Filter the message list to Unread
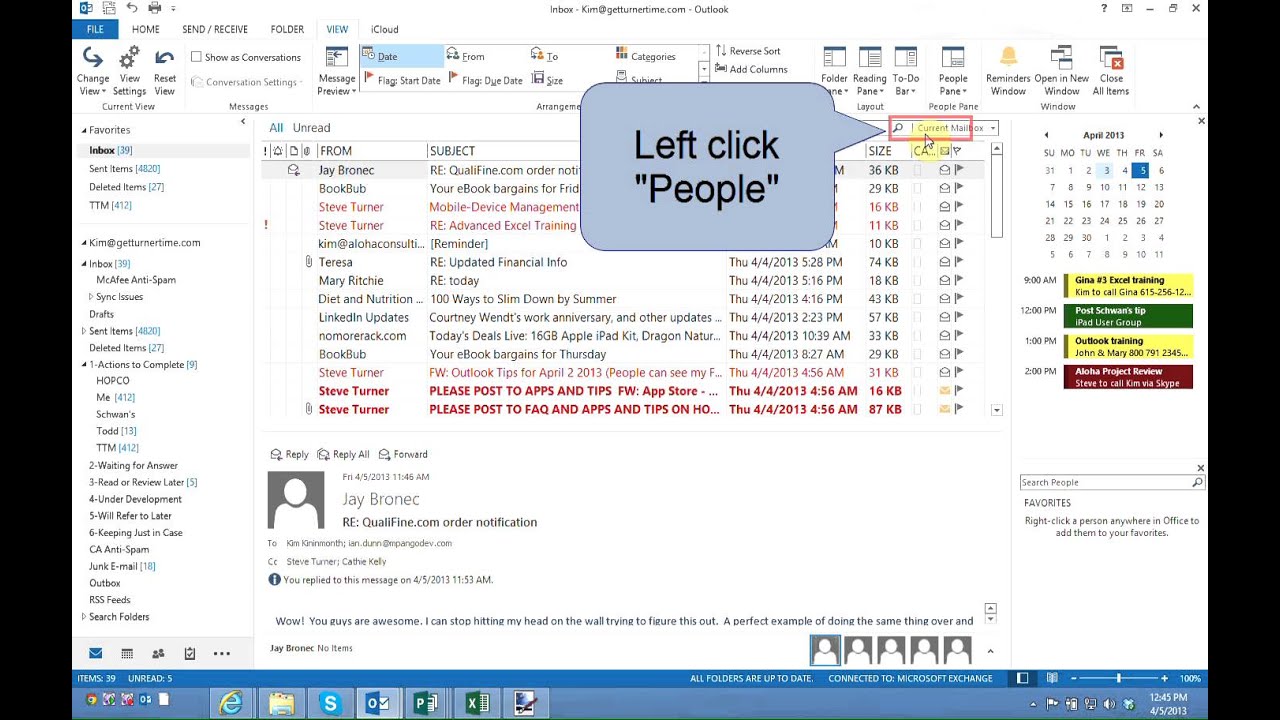Screen dimensions: 1280x720 (311, 127)
